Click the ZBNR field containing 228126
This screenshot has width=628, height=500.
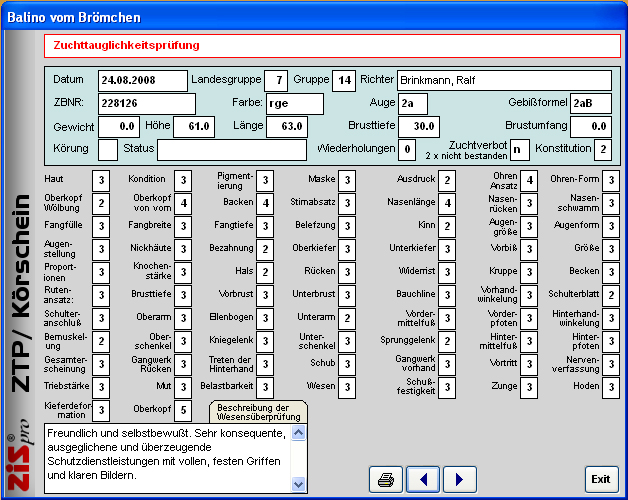click(146, 104)
